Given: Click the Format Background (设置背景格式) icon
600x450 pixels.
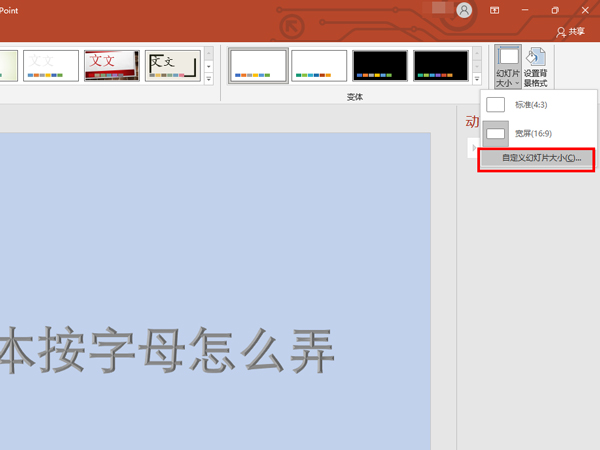Looking at the screenshot, I should click(536, 66).
